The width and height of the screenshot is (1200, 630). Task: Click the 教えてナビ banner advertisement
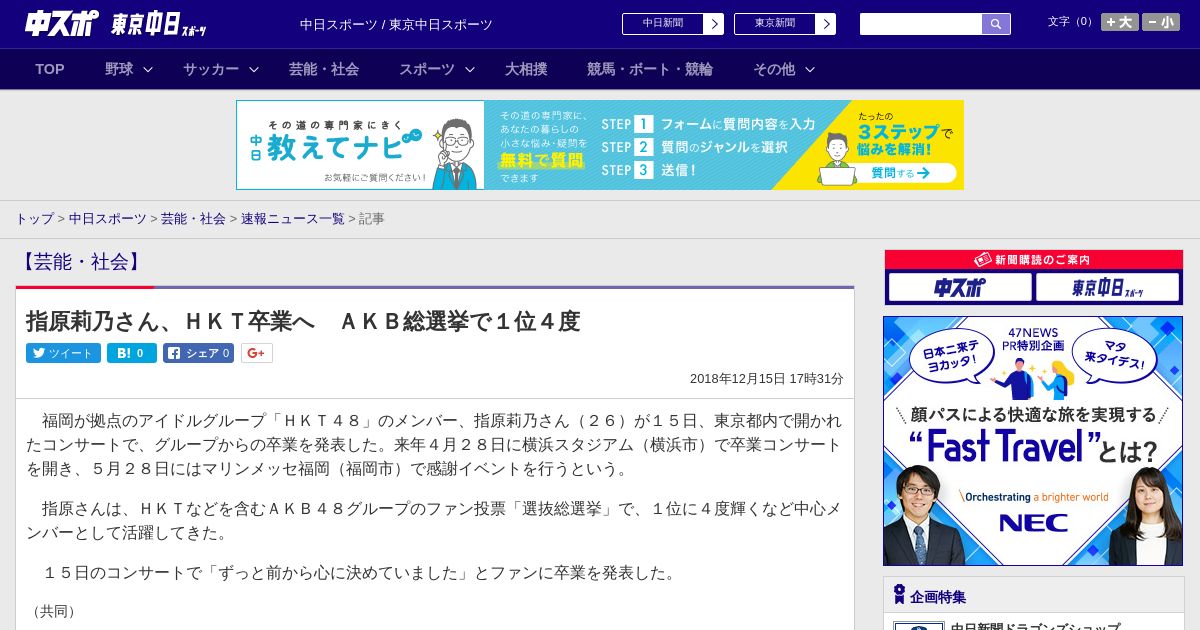pos(600,145)
